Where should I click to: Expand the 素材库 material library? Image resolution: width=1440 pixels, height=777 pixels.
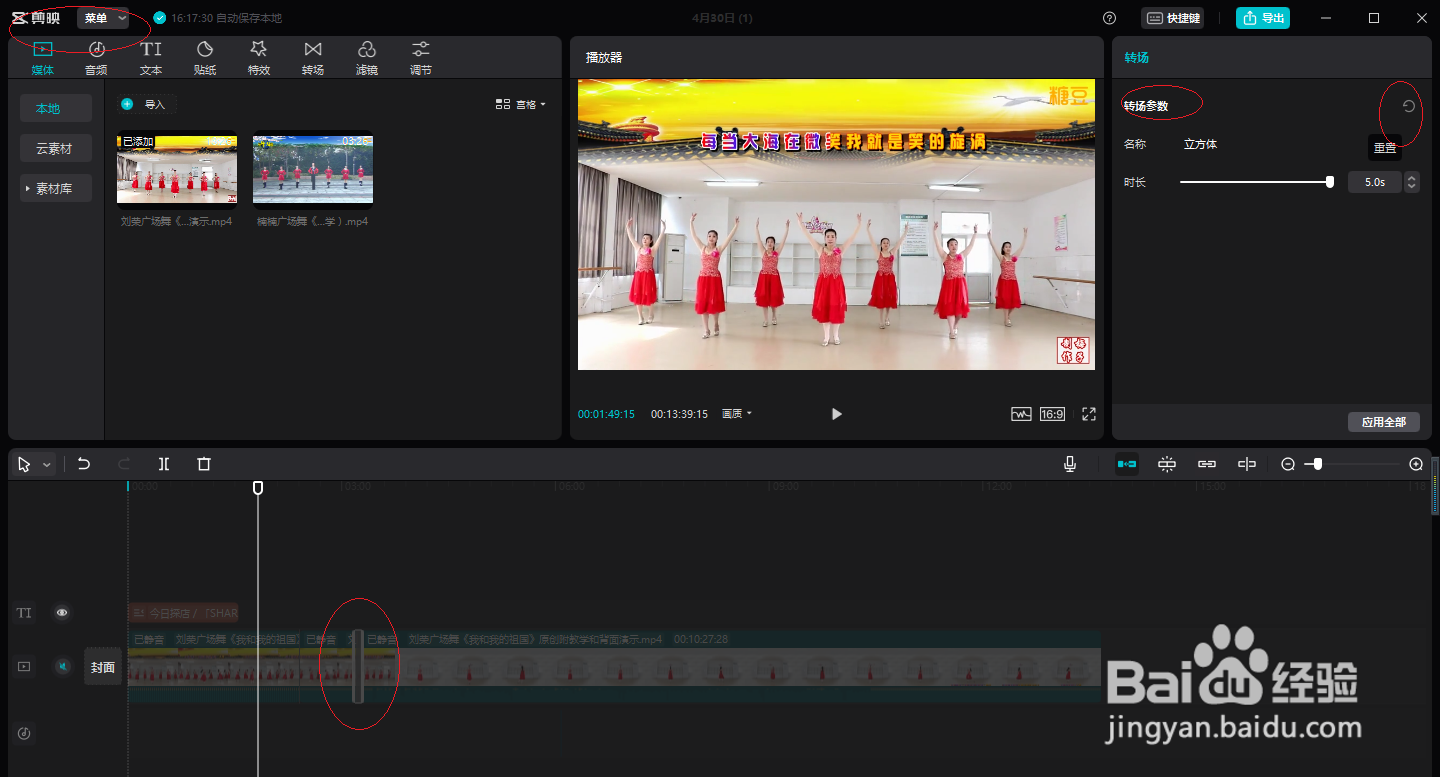[x=56, y=188]
